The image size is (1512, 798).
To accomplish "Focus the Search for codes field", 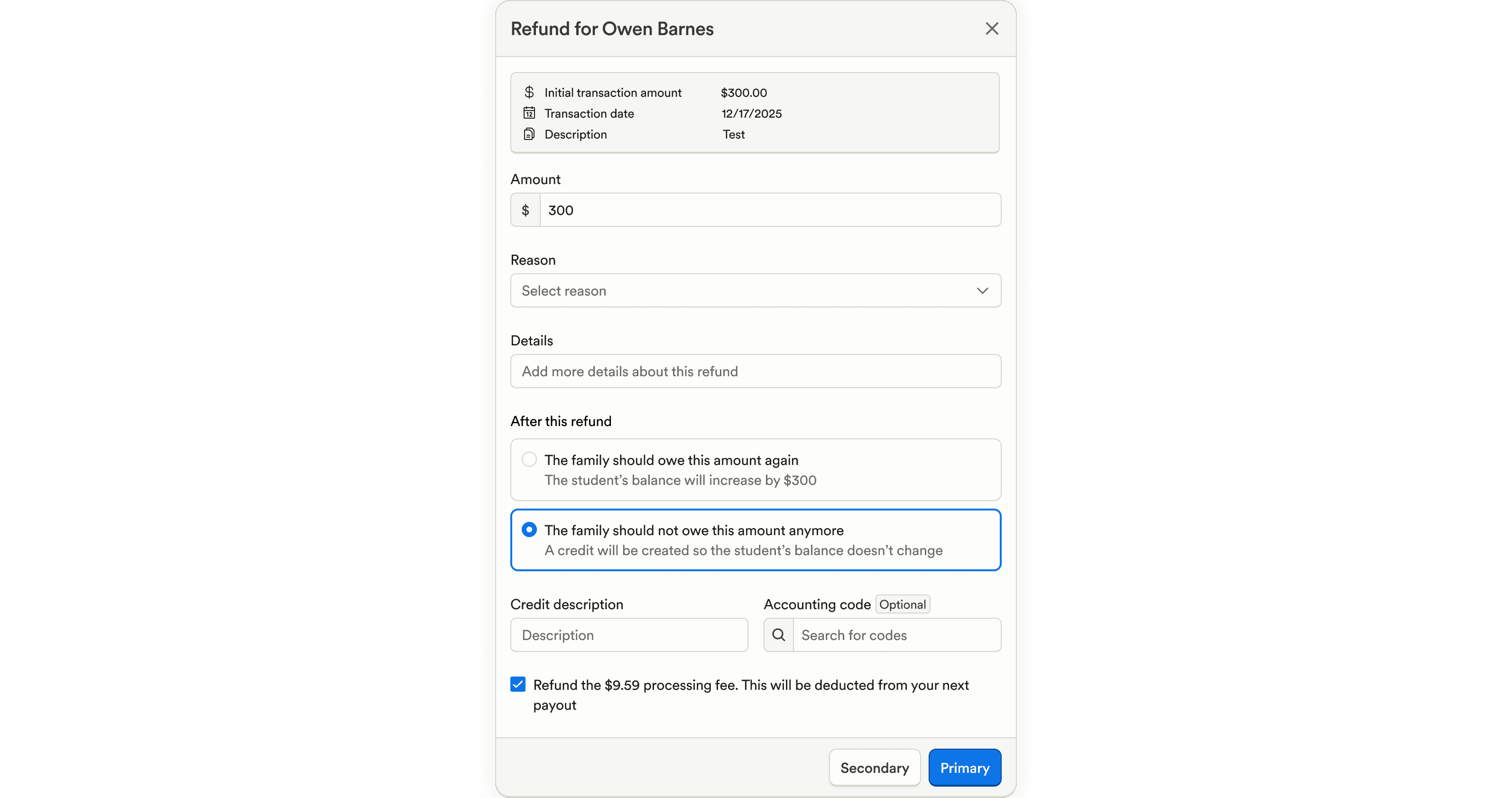I will [x=896, y=635].
